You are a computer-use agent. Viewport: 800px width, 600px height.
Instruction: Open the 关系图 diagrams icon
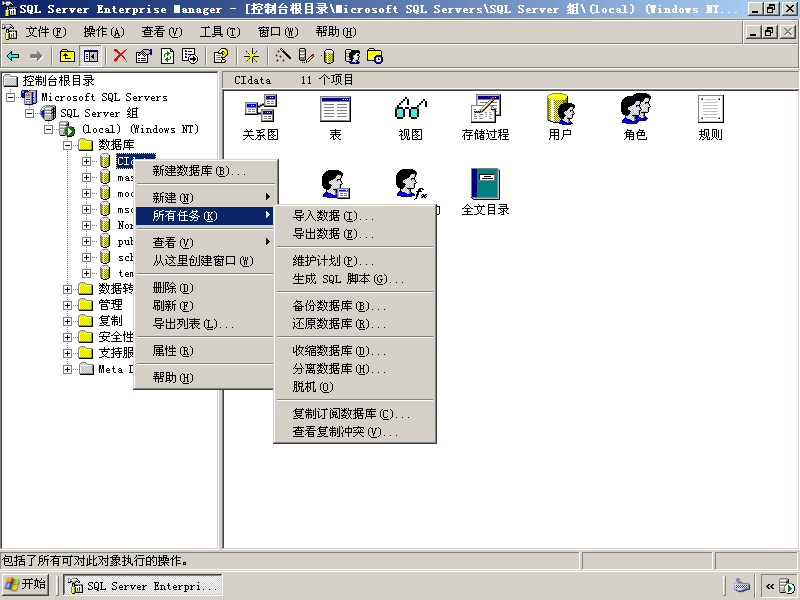tap(261, 117)
